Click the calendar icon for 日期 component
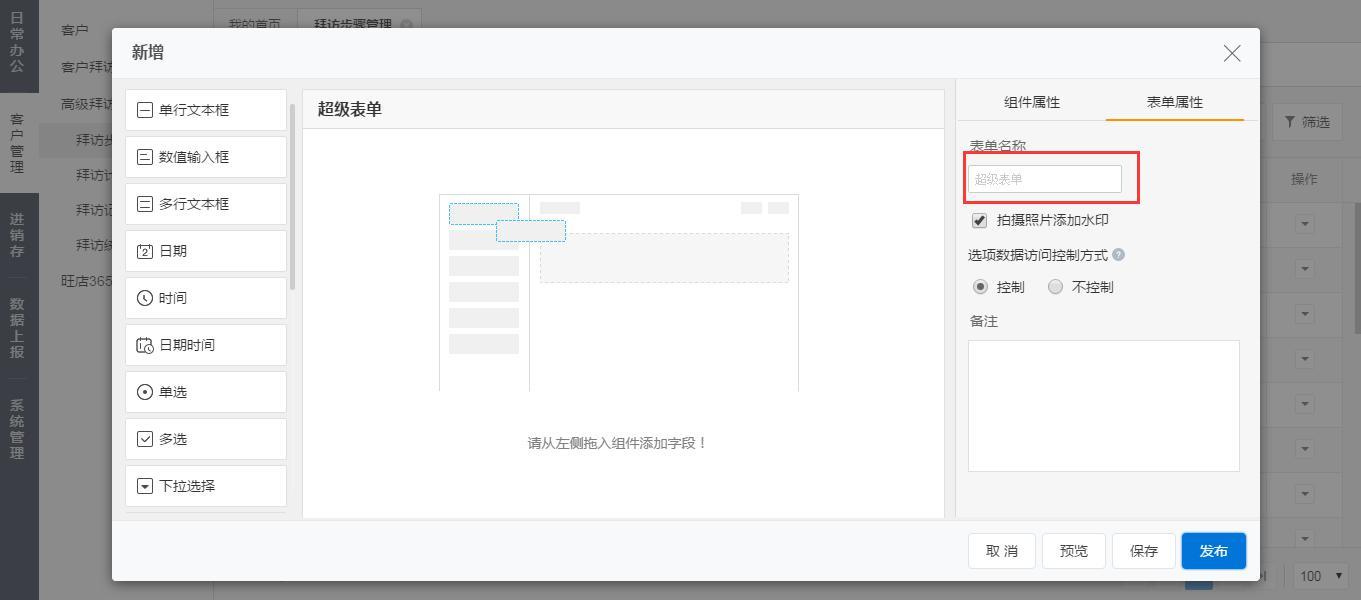Screen dimensions: 1361x600 145,251
